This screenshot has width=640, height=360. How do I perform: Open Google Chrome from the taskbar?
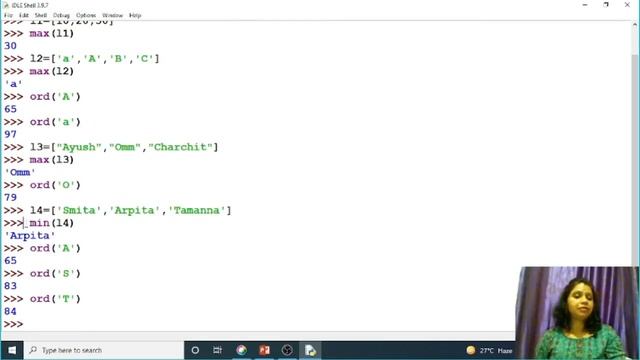click(x=241, y=350)
